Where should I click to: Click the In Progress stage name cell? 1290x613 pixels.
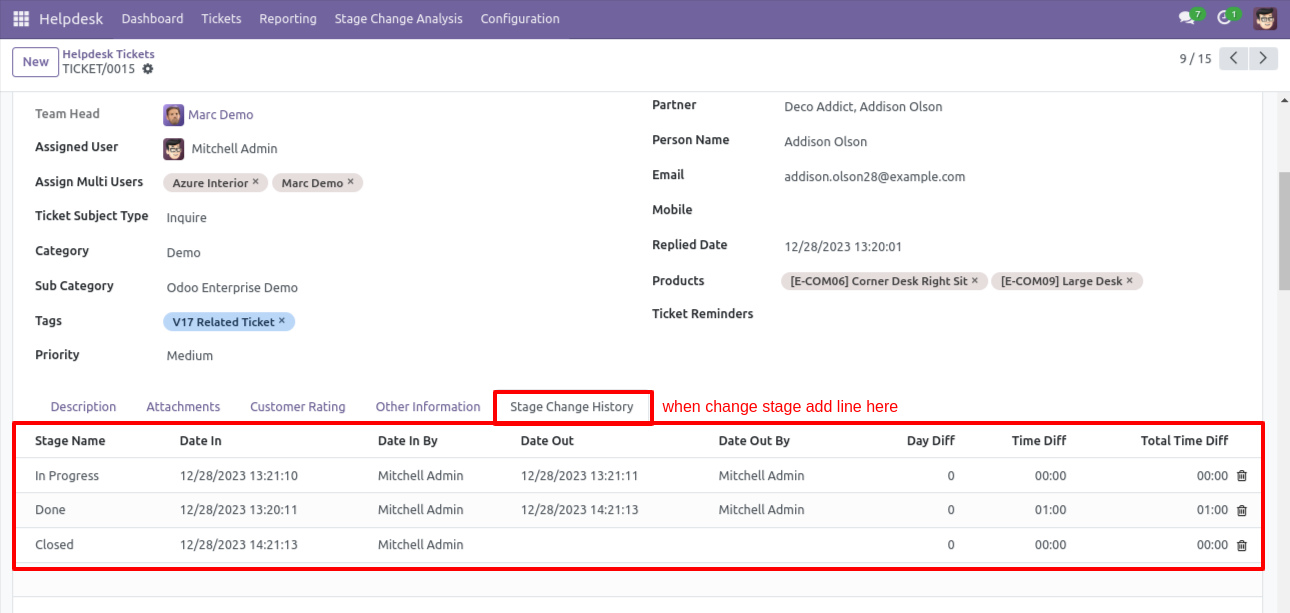(67, 476)
